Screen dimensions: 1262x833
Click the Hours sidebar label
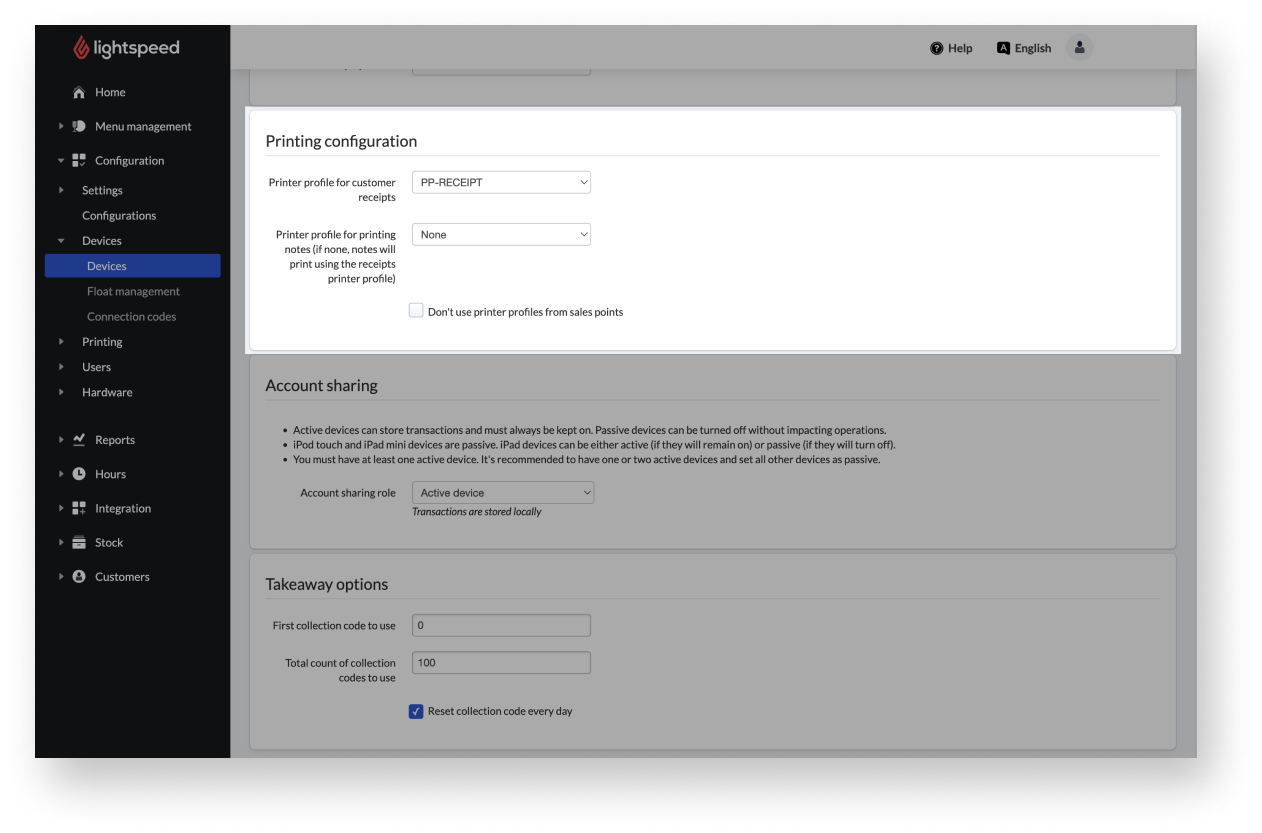[110, 474]
